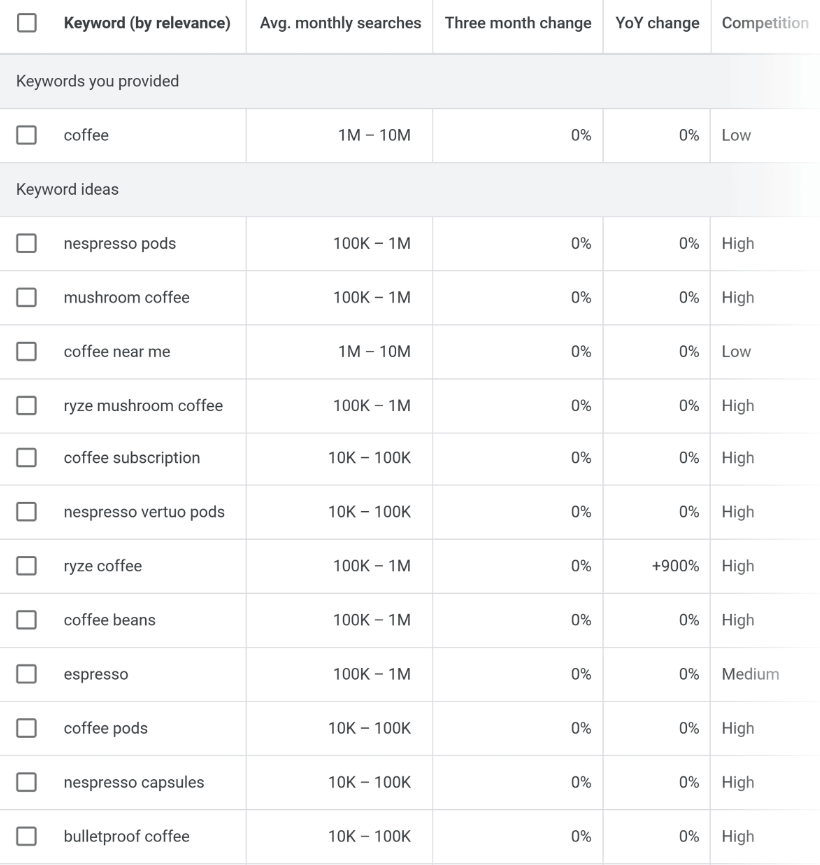The width and height of the screenshot is (820, 865).
Task: Sort by the "YoY change" header
Action: click(x=656, y=22)
